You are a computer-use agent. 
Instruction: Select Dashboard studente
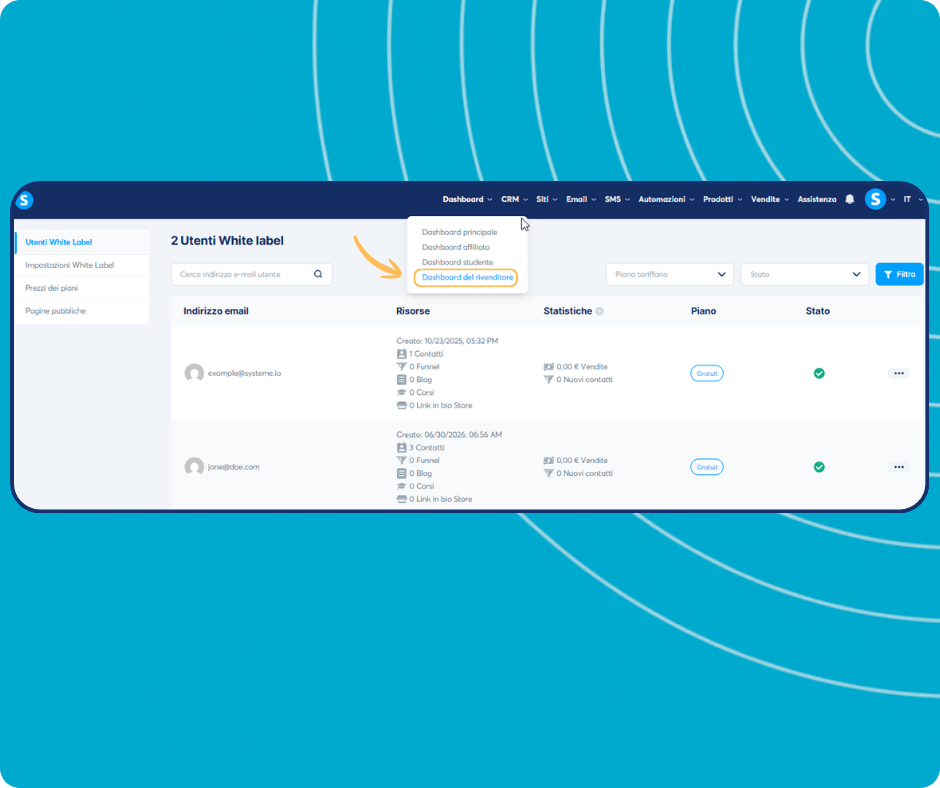[x=457, y=262]
